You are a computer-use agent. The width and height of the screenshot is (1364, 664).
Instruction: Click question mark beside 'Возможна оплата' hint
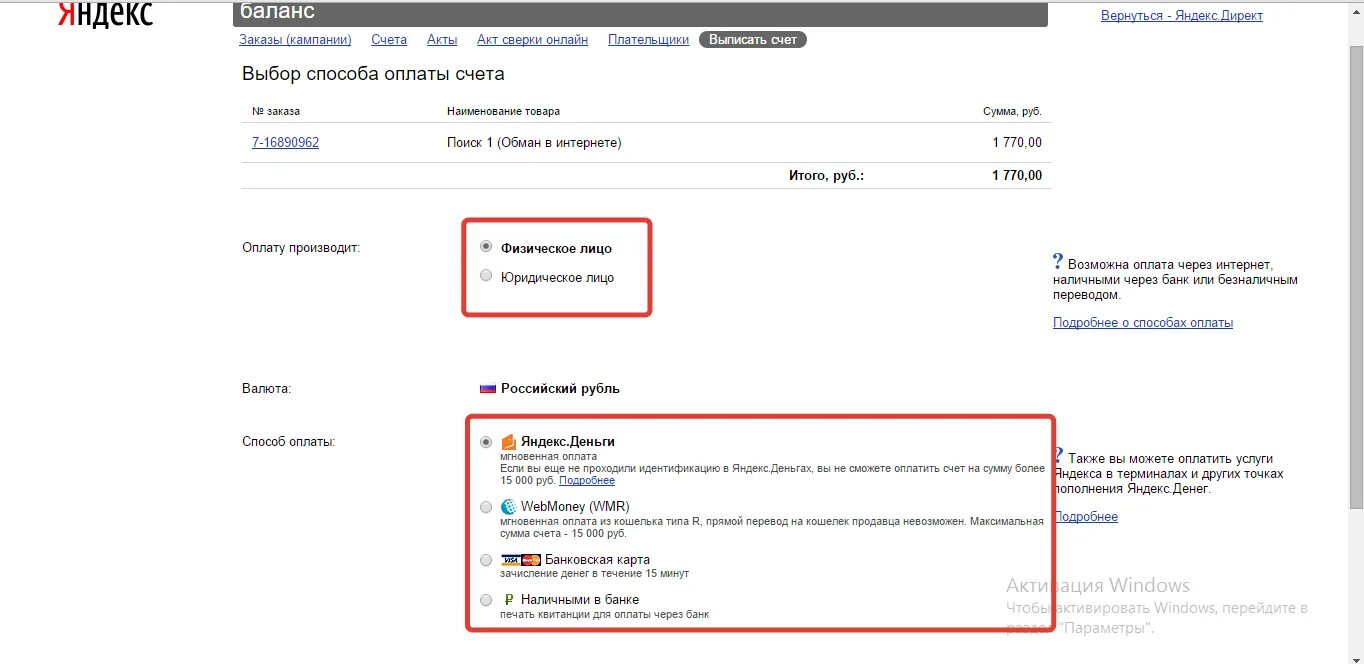[x=1058, y=262]
